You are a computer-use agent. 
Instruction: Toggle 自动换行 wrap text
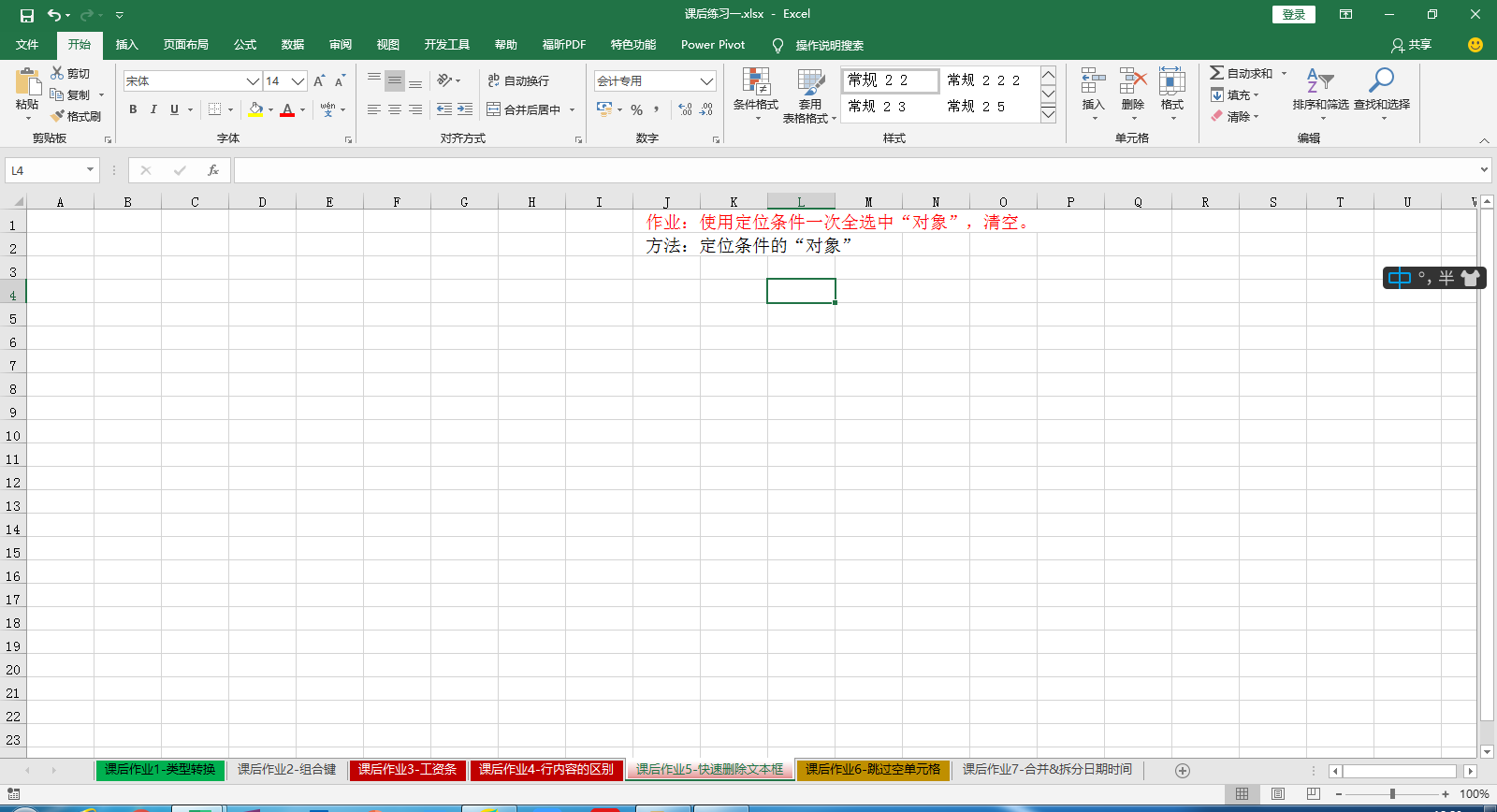tap(519, 81)
